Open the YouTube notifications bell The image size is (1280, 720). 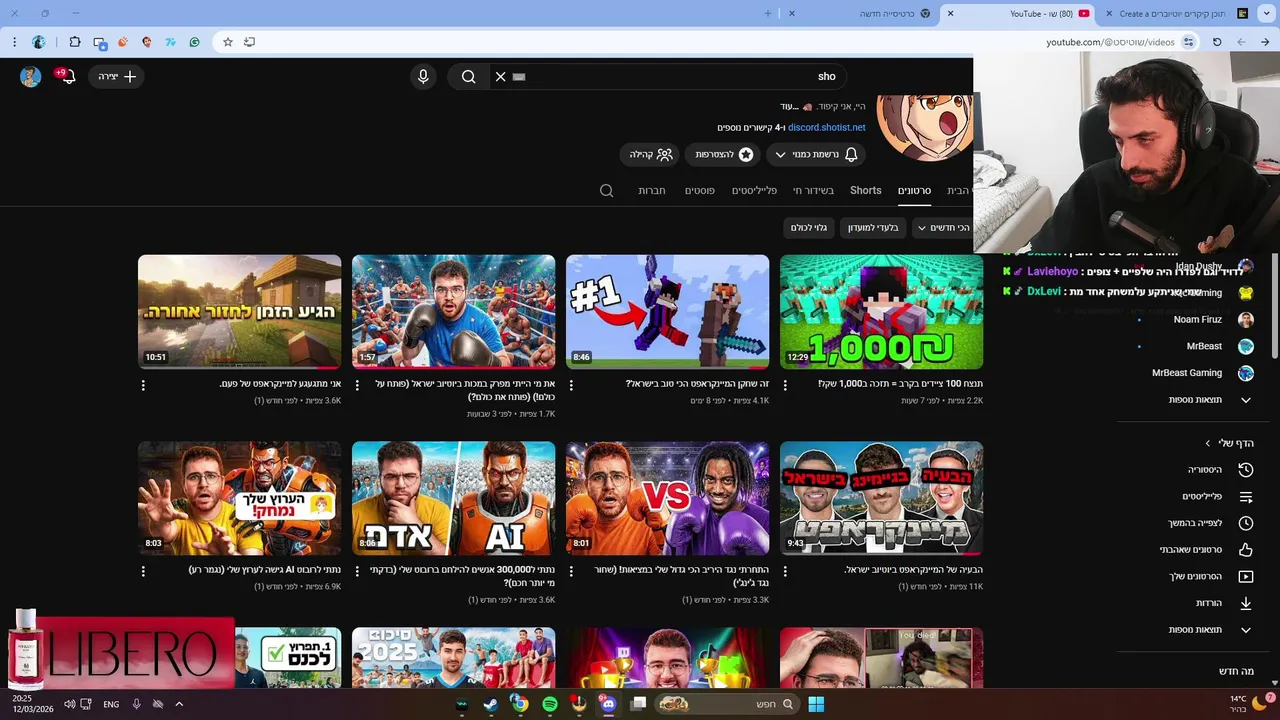(67, 77)
